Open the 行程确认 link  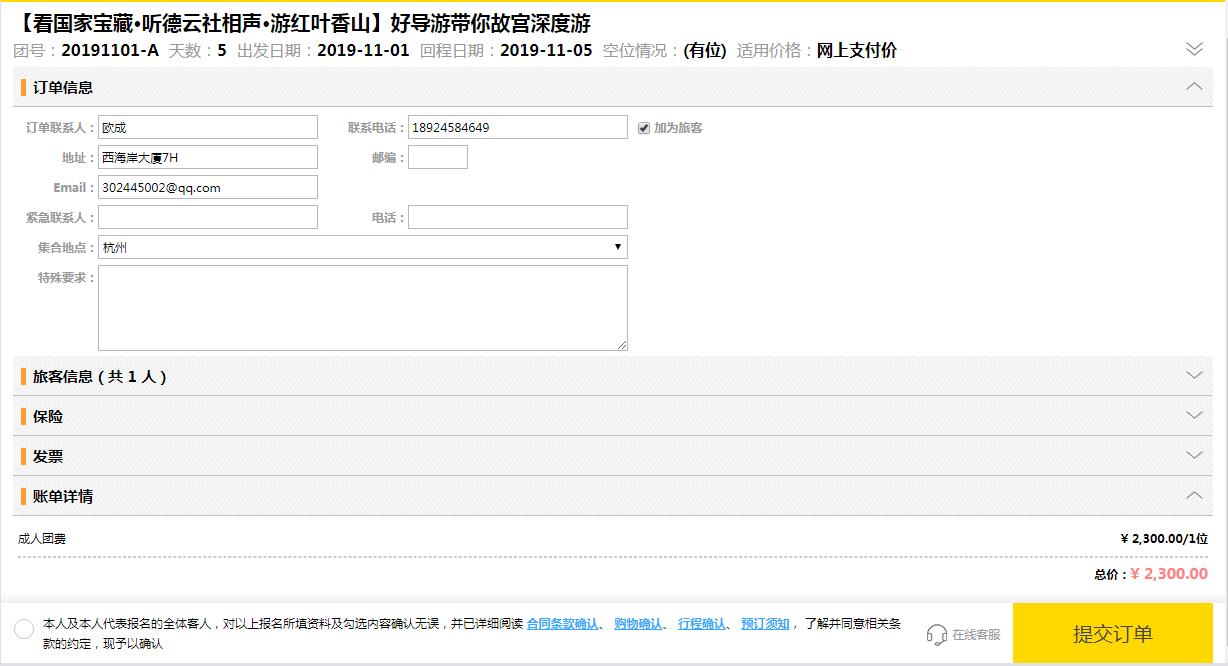(x=701, y=624)
